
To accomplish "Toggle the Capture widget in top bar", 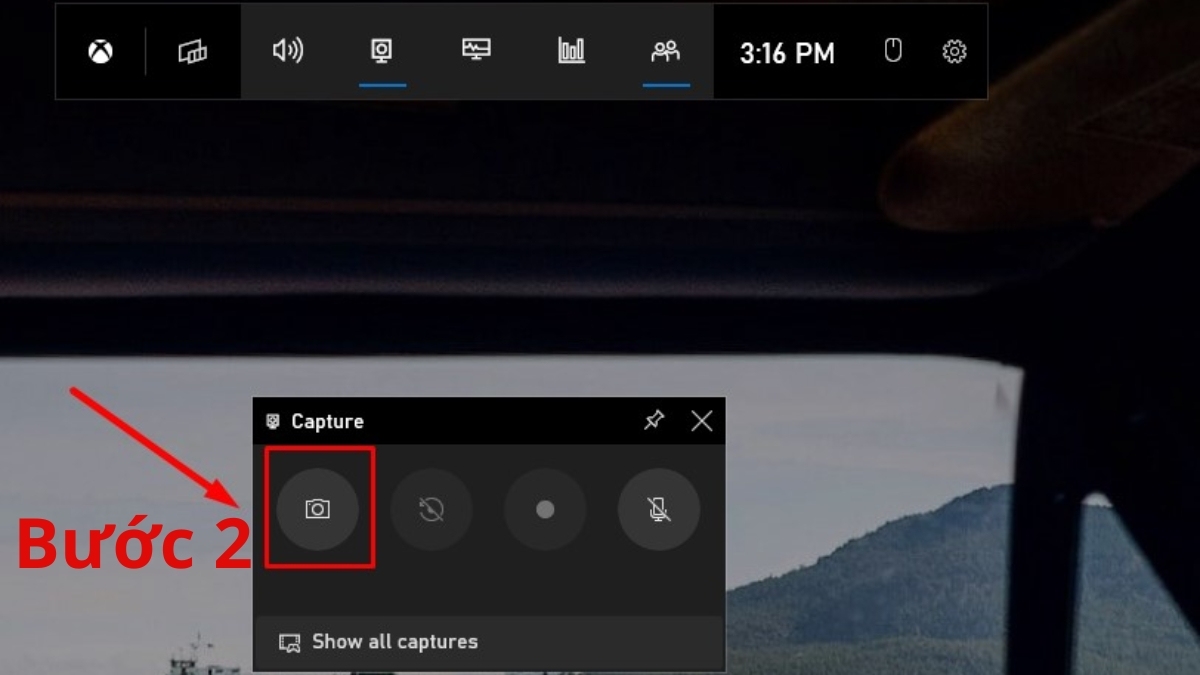I will coord(382,51).
